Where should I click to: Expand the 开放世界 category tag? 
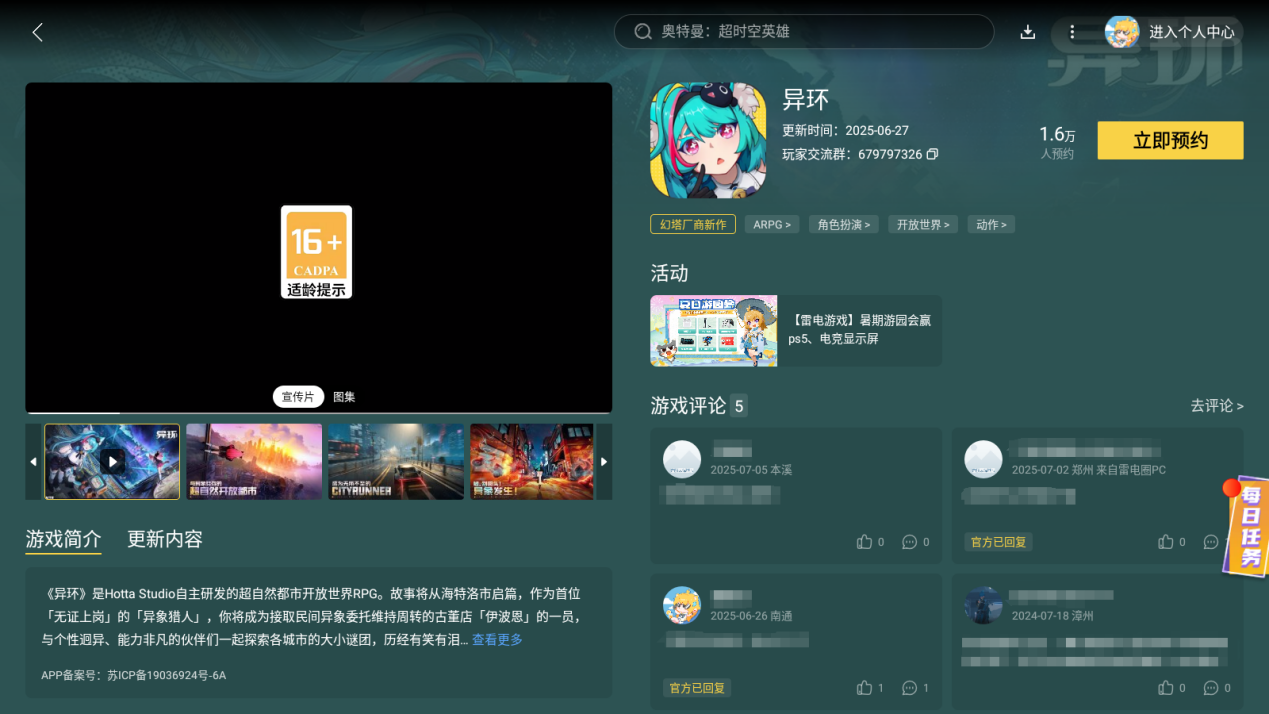(922, 224)
